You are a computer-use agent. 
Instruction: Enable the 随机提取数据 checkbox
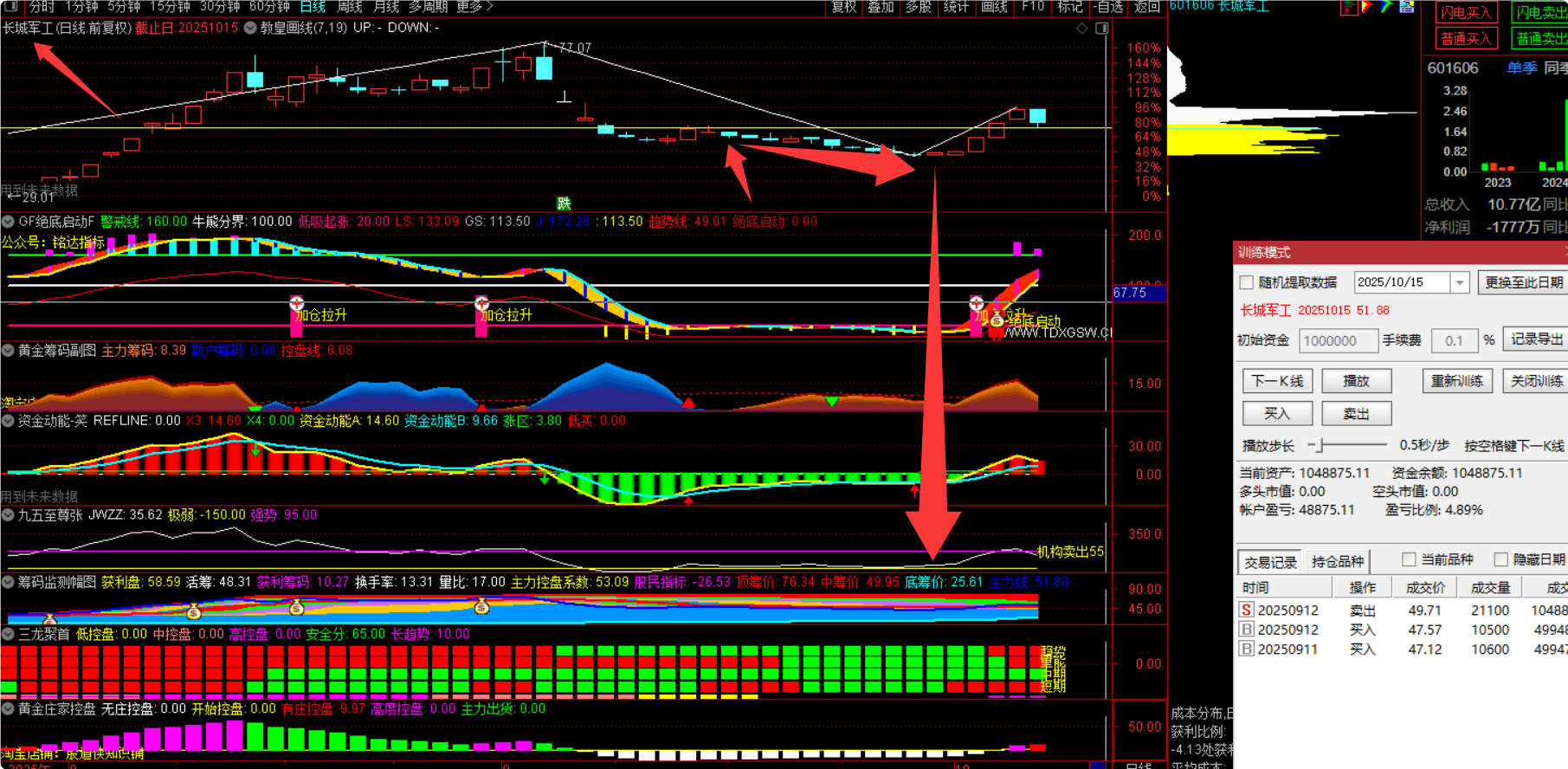pos(1247,283)
